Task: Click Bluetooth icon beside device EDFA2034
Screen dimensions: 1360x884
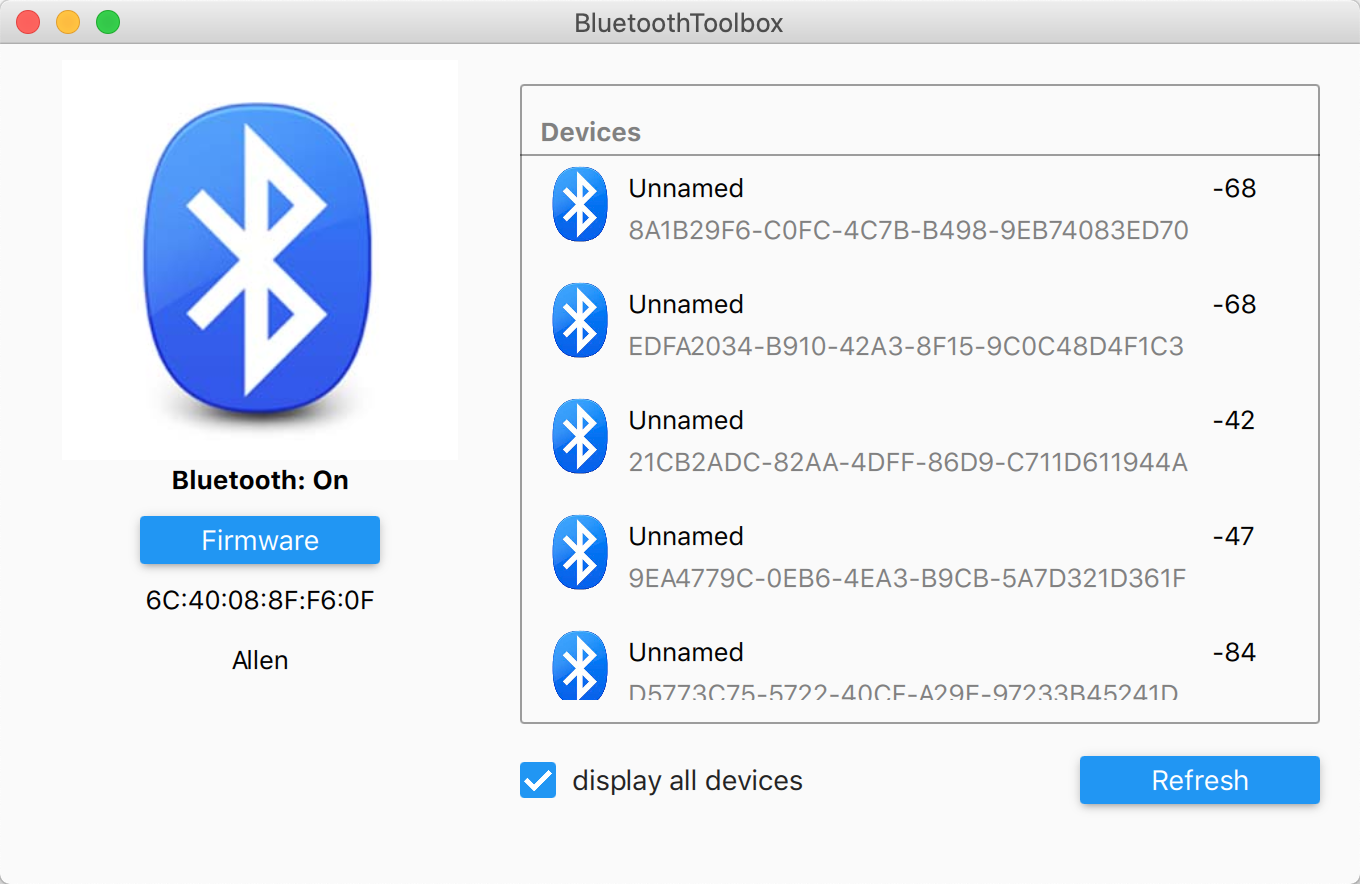Action: point(580,320)
